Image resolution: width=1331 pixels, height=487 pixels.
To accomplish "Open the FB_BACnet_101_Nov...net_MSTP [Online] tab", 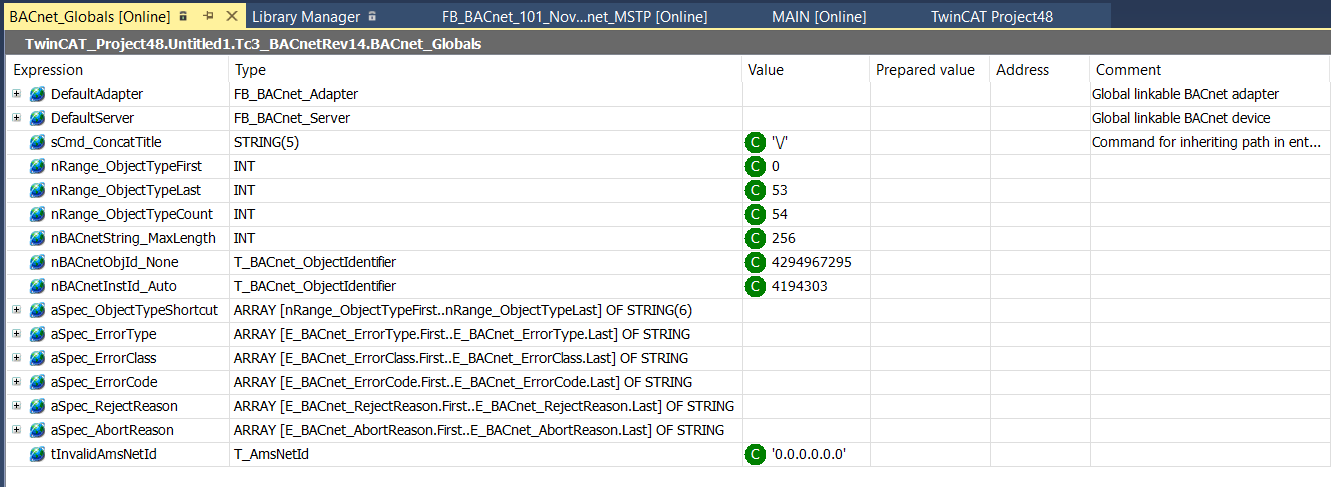I will [575, 17].
